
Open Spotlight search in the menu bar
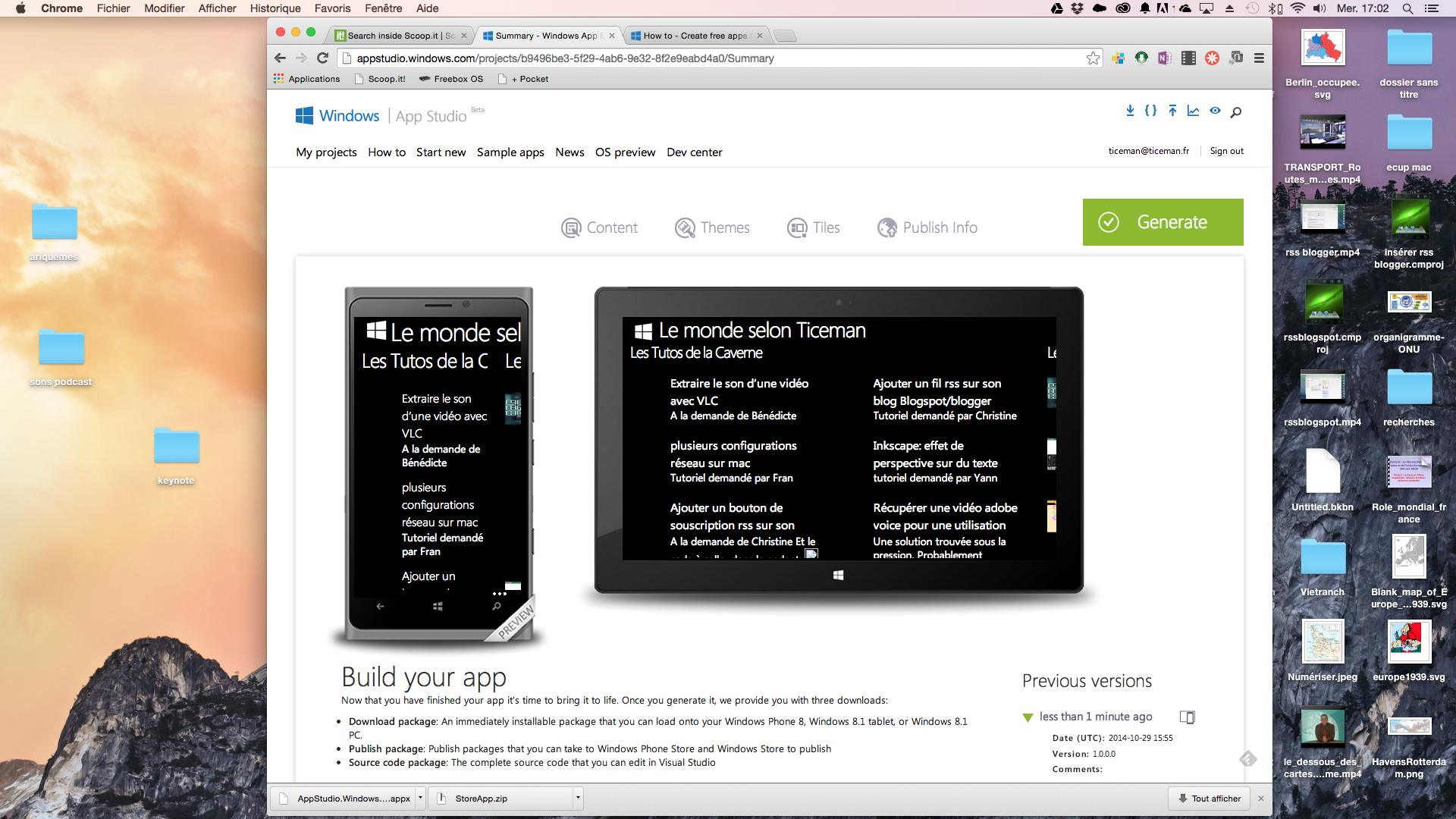point(1407,8)
